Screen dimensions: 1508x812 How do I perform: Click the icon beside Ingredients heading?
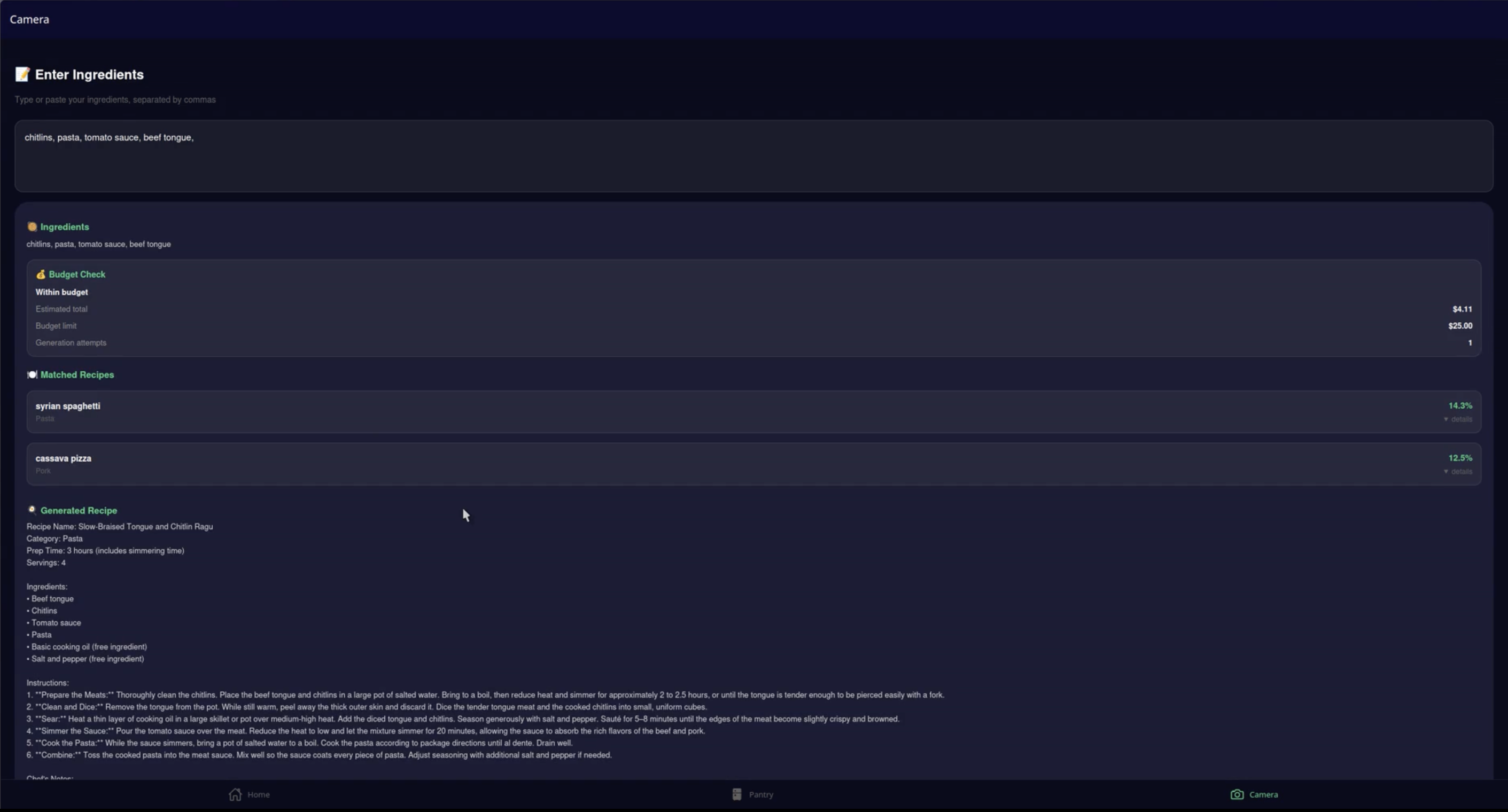(x=32, y=227)
